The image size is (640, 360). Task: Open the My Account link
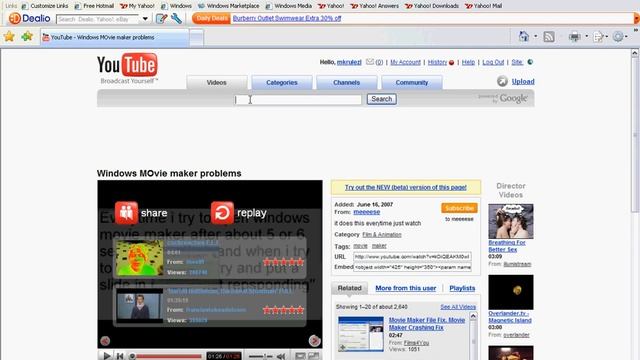click(x=405, y=62)
